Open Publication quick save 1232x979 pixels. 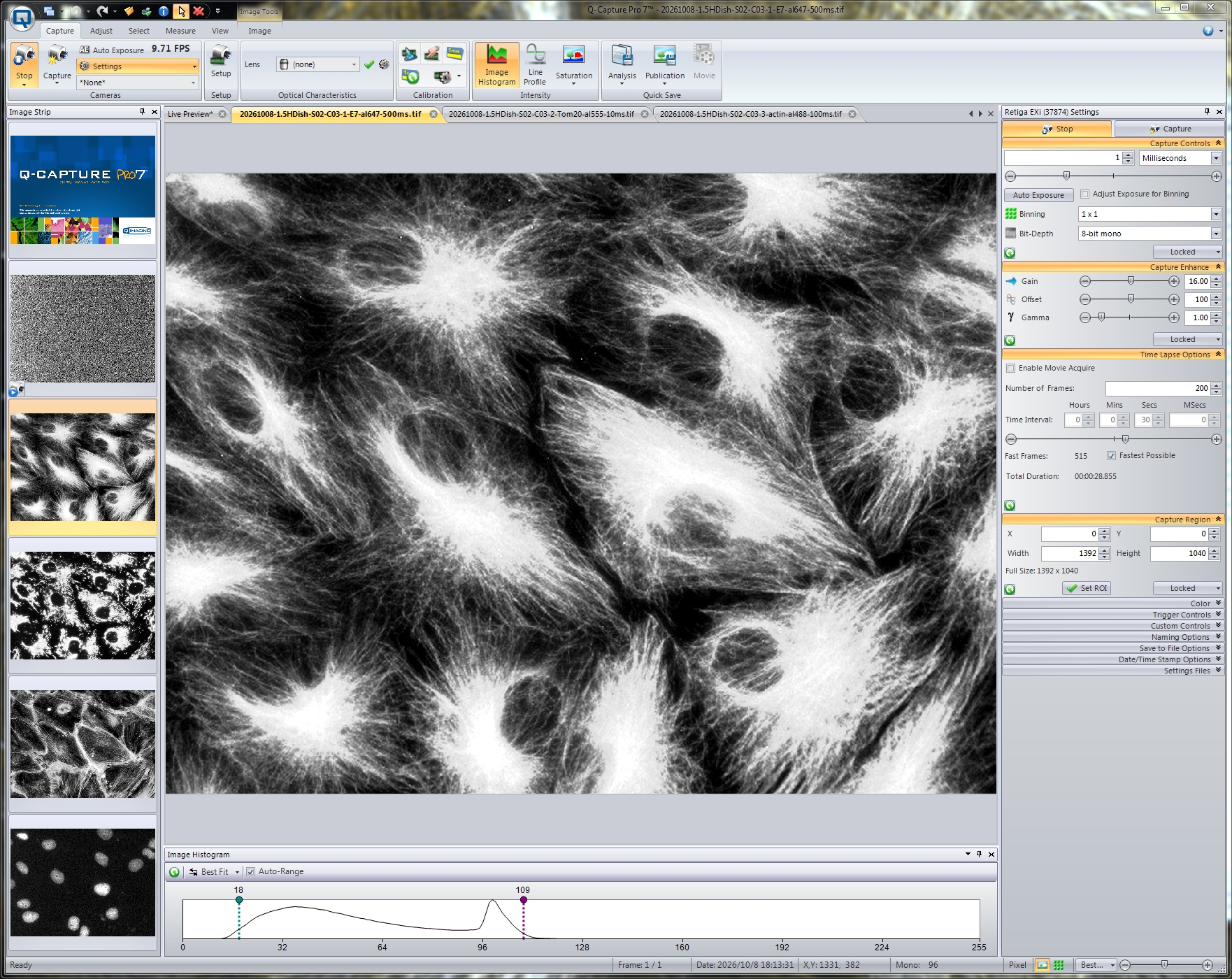click(664, 65)
